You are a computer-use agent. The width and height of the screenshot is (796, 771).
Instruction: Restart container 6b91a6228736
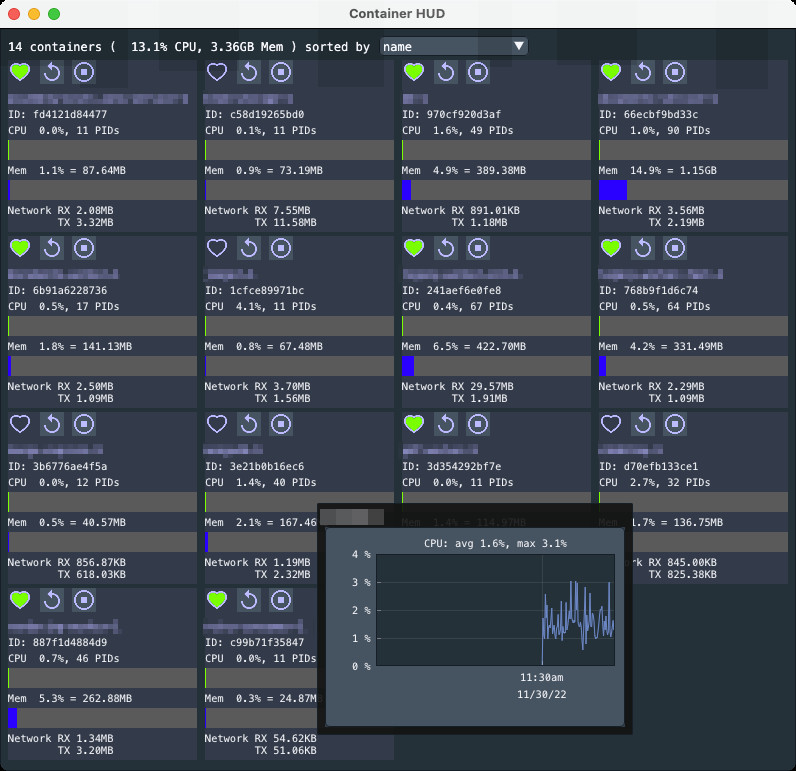pos(52,248)
